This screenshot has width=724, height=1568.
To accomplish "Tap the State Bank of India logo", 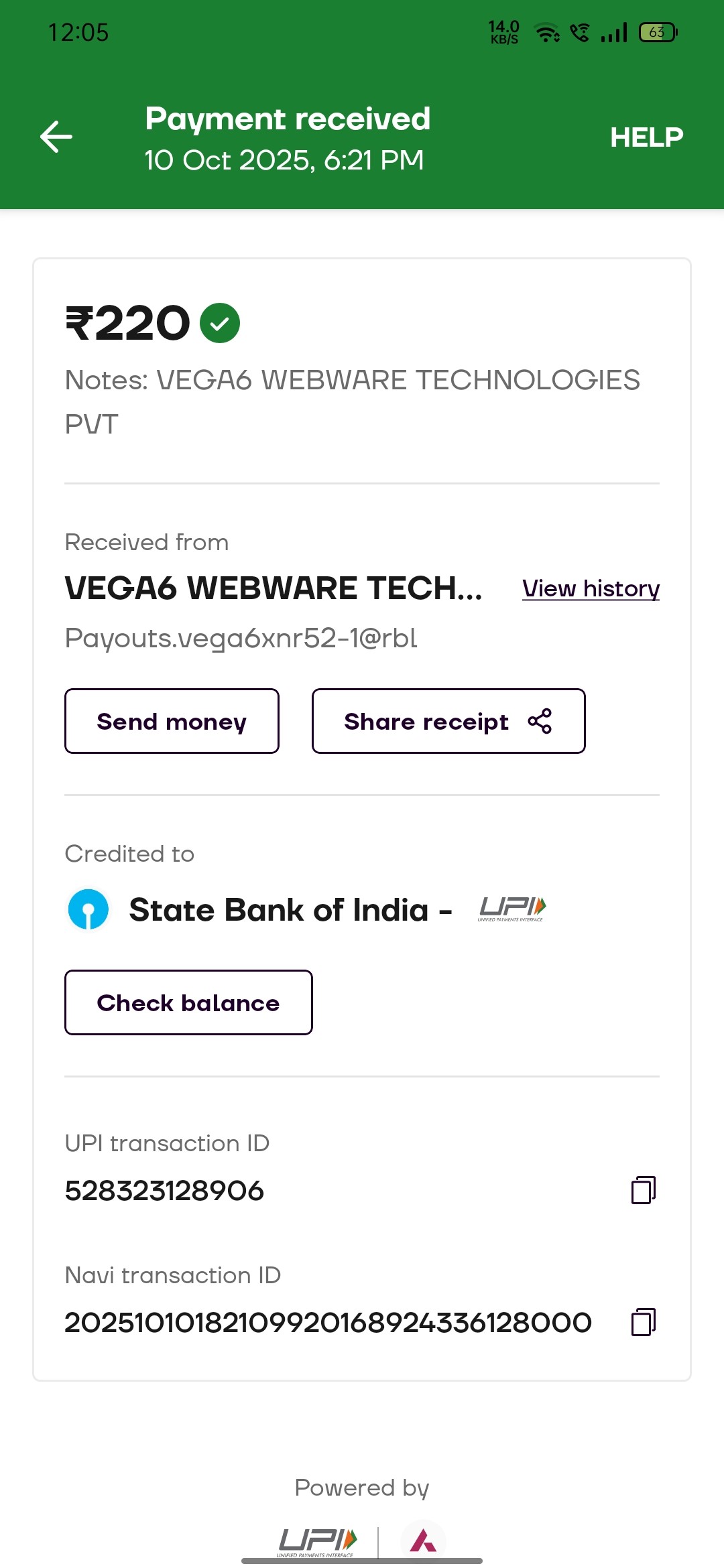I will [88, 909].
